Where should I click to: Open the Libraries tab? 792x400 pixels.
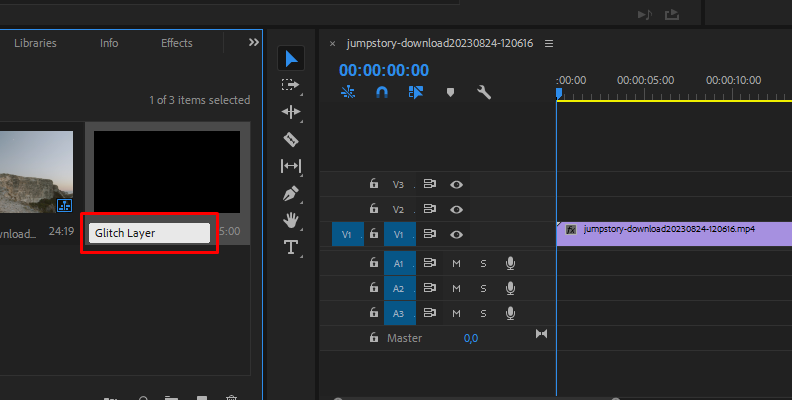tap(35, 43)
